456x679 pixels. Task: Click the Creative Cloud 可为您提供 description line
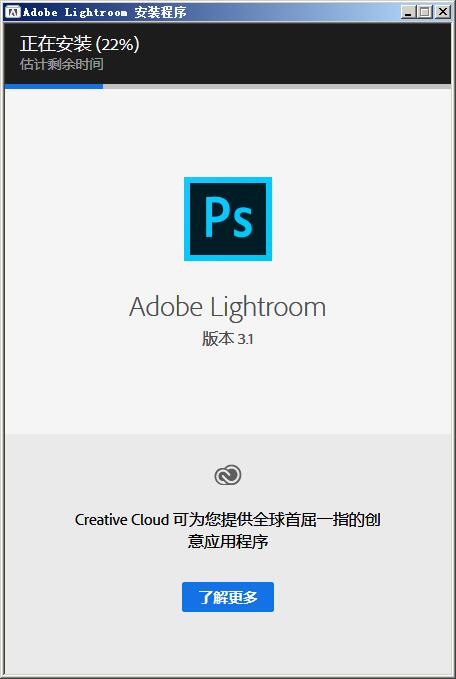click(228, 519)
